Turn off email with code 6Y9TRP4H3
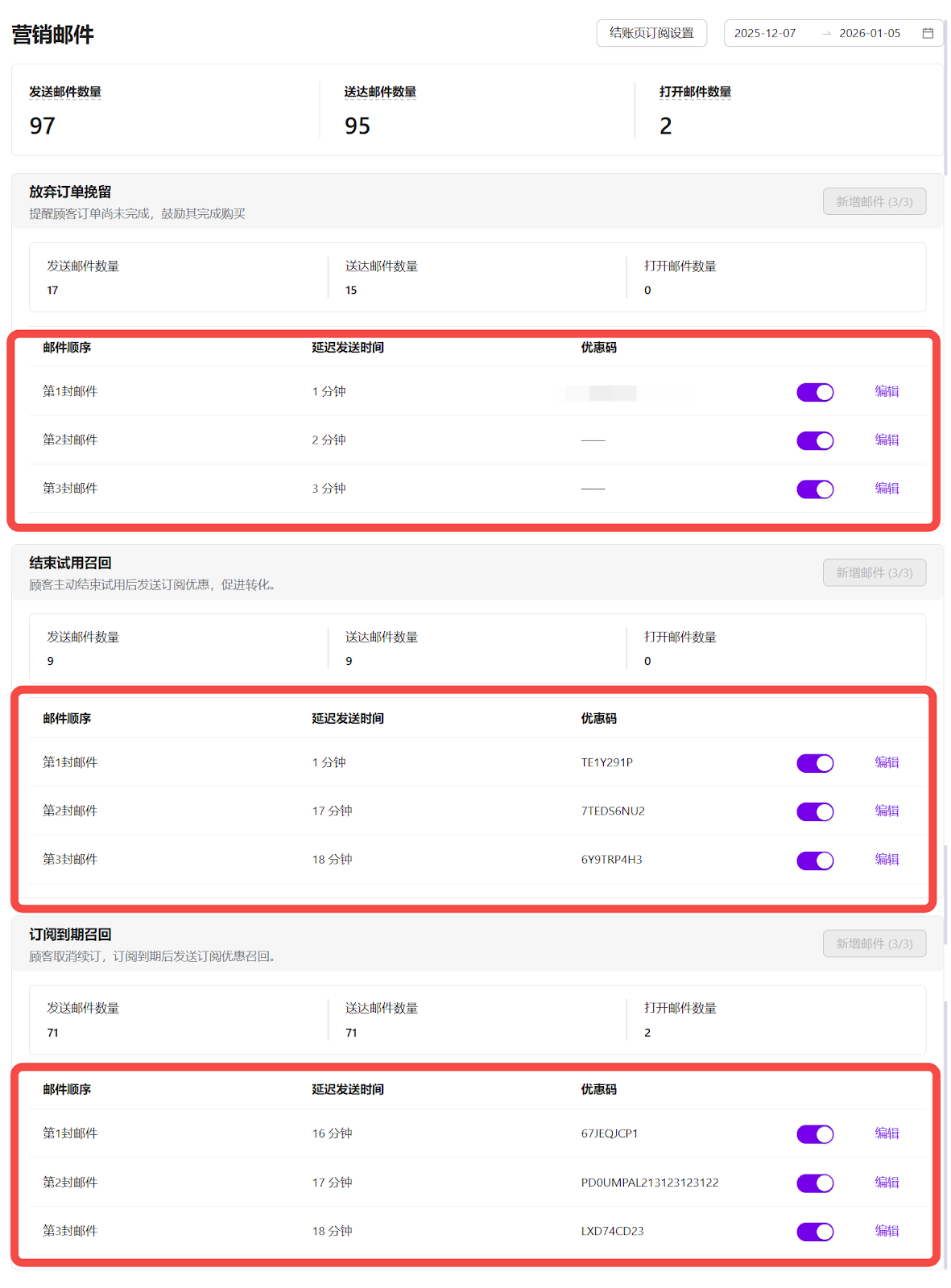This screenshot has height=1288, width=951. [814, 861]
